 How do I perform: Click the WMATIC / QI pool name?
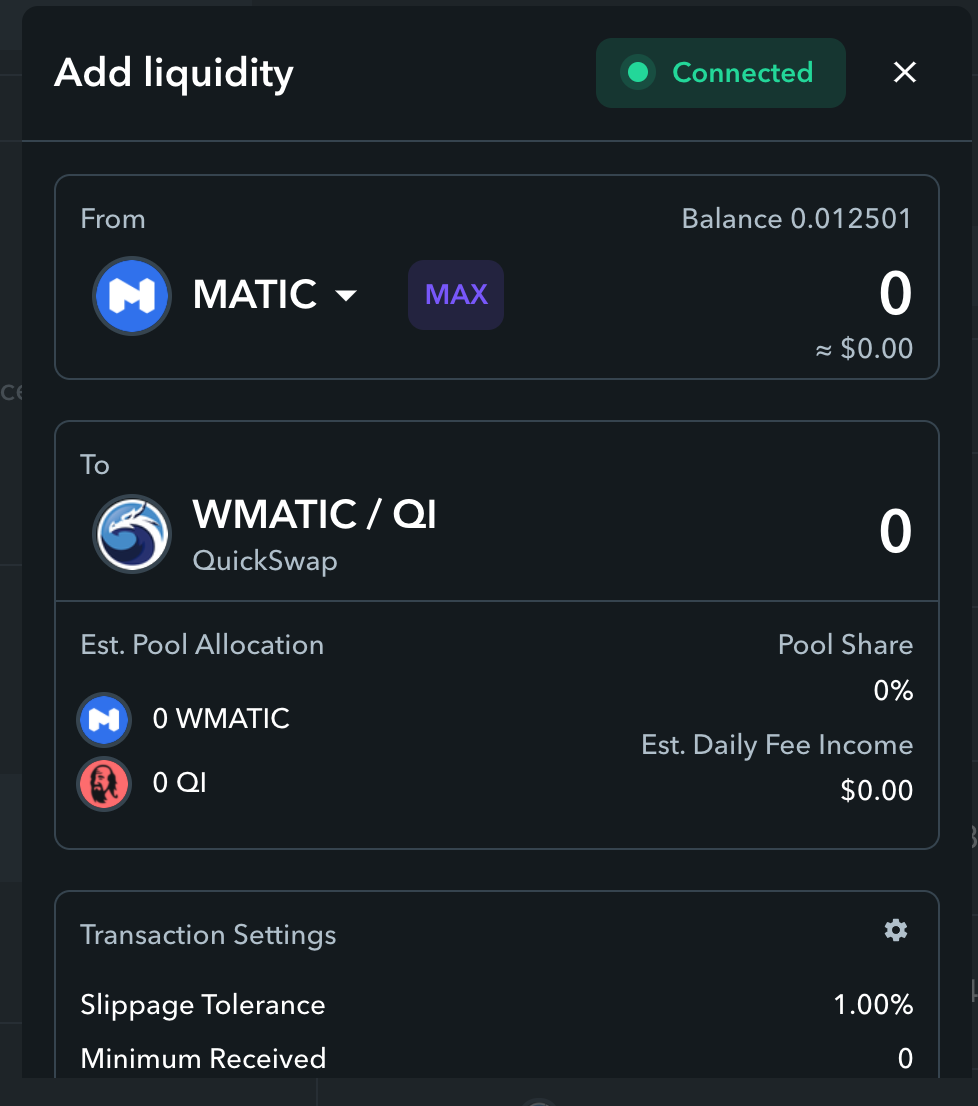314,514
